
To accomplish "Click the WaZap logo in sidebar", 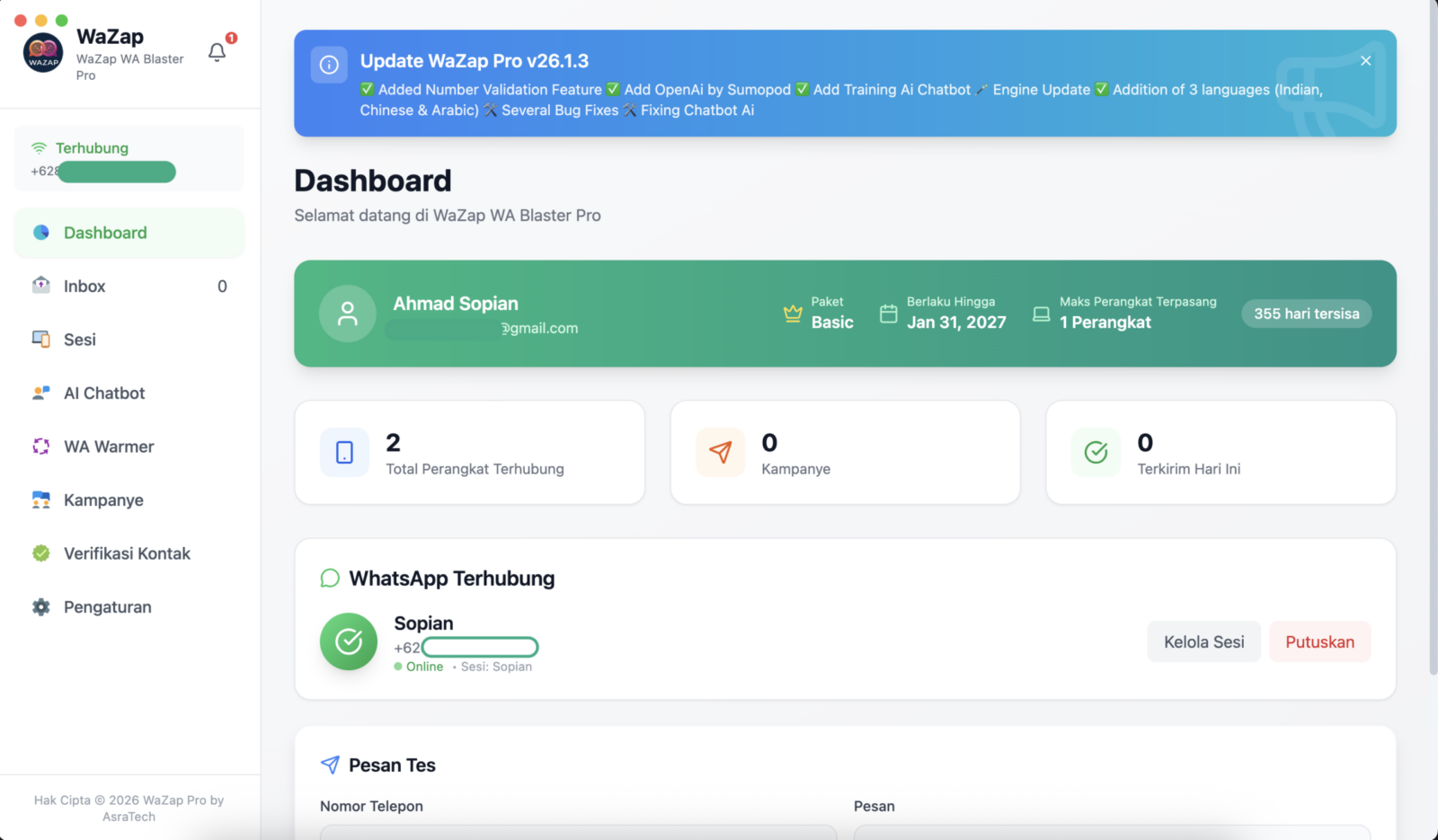I will coord(43,53).
